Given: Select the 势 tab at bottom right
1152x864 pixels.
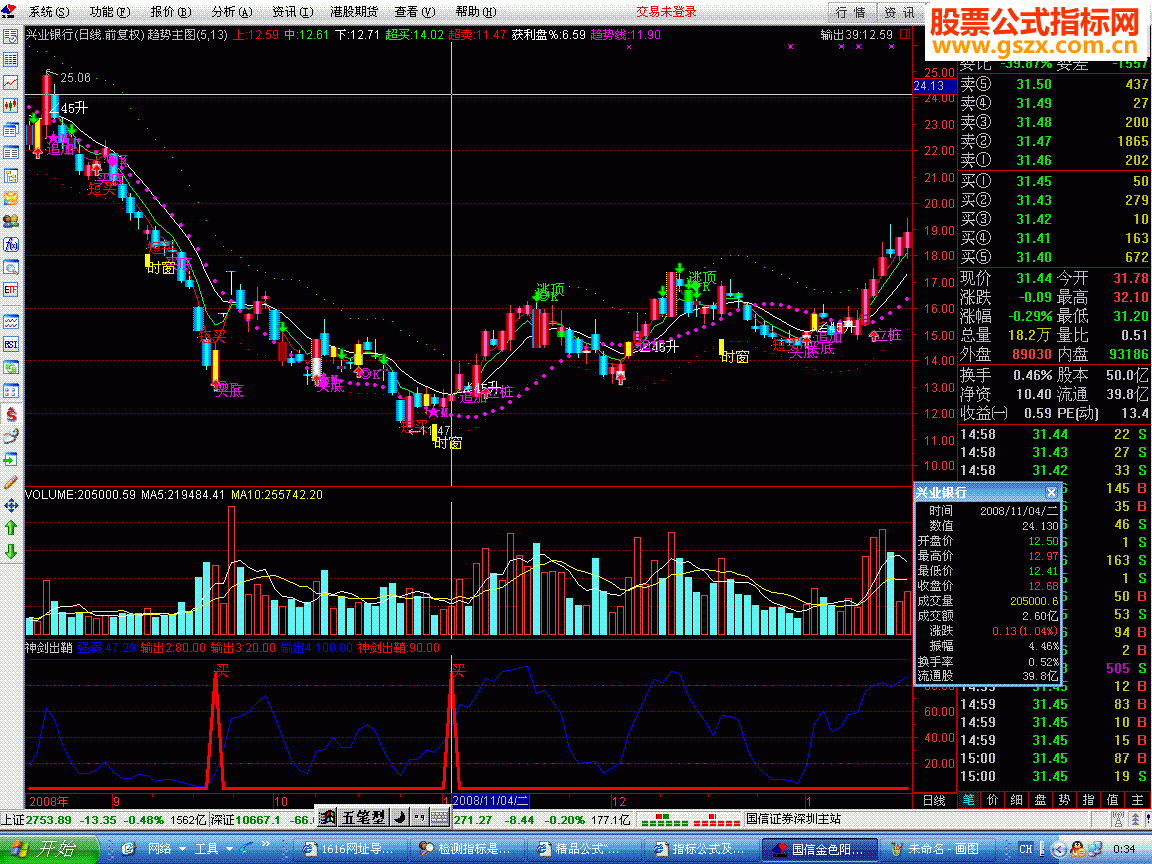Looking at the screenshot, I should 1065,800.
